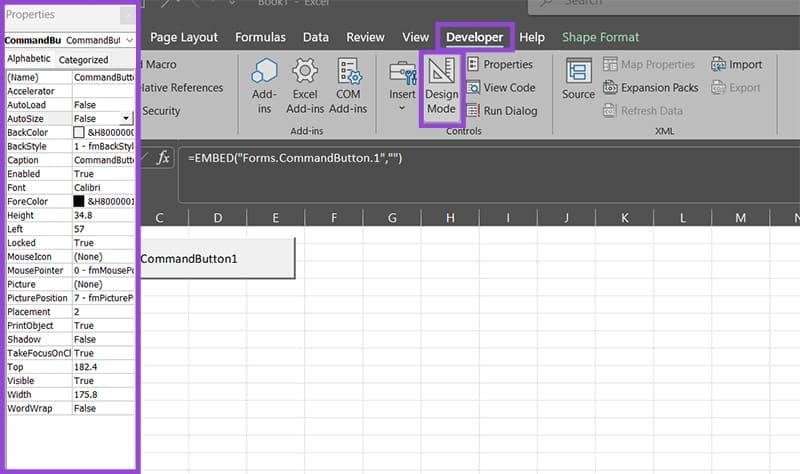Switch to the Categorized tab
The height and width of the screenshot is (474, 800).
click(83, 60)
